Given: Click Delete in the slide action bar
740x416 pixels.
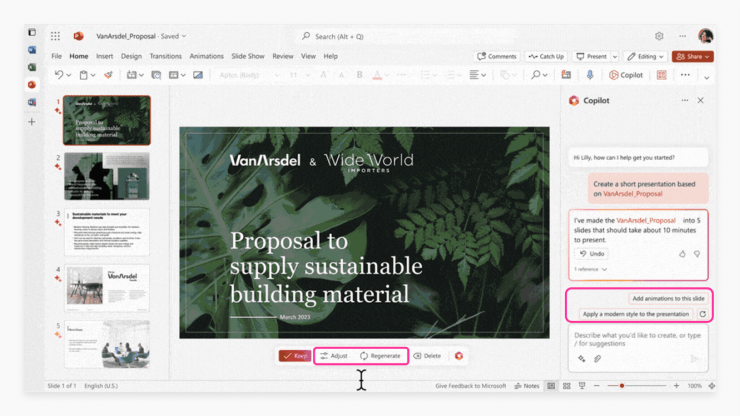Looking at the screenshot, I should [x=427, y=356].
